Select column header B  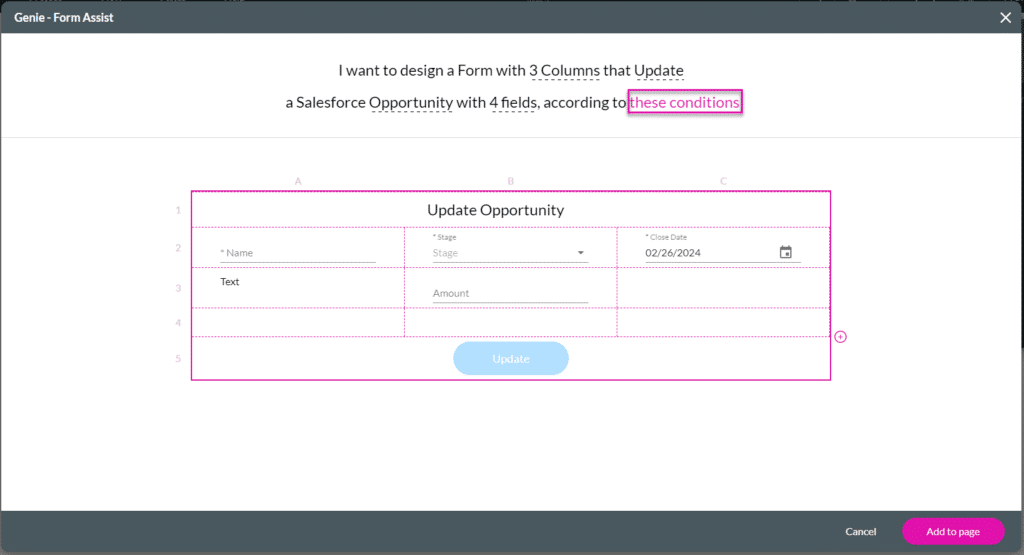click(x=510, y=181)
